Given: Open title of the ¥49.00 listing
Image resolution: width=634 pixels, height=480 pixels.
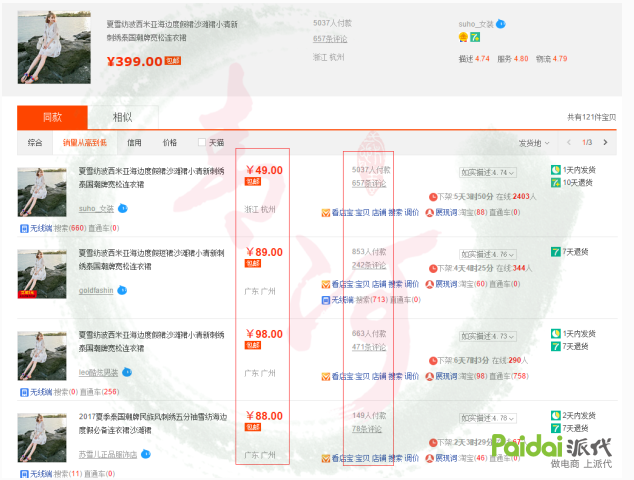Looking at the screenshot, I should (151, 178).
